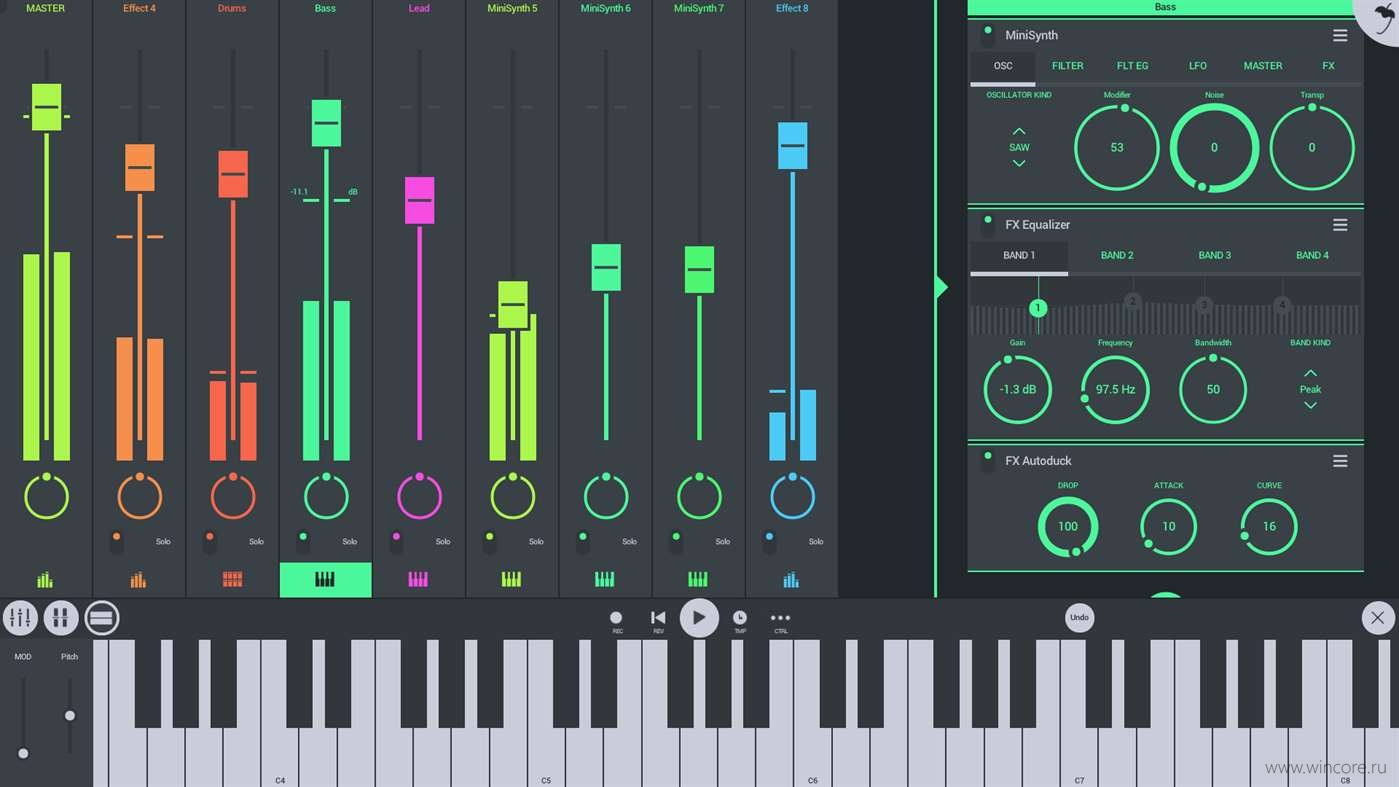
Task: Mute the Effect 8 channel toggle
Action: click(x=769, y=541)
